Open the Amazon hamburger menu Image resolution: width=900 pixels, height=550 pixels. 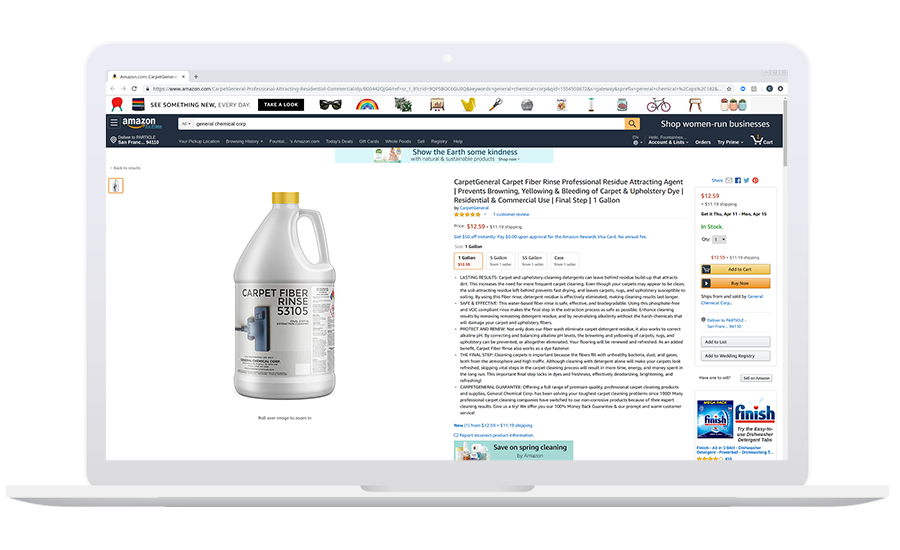tap(114, 122)
